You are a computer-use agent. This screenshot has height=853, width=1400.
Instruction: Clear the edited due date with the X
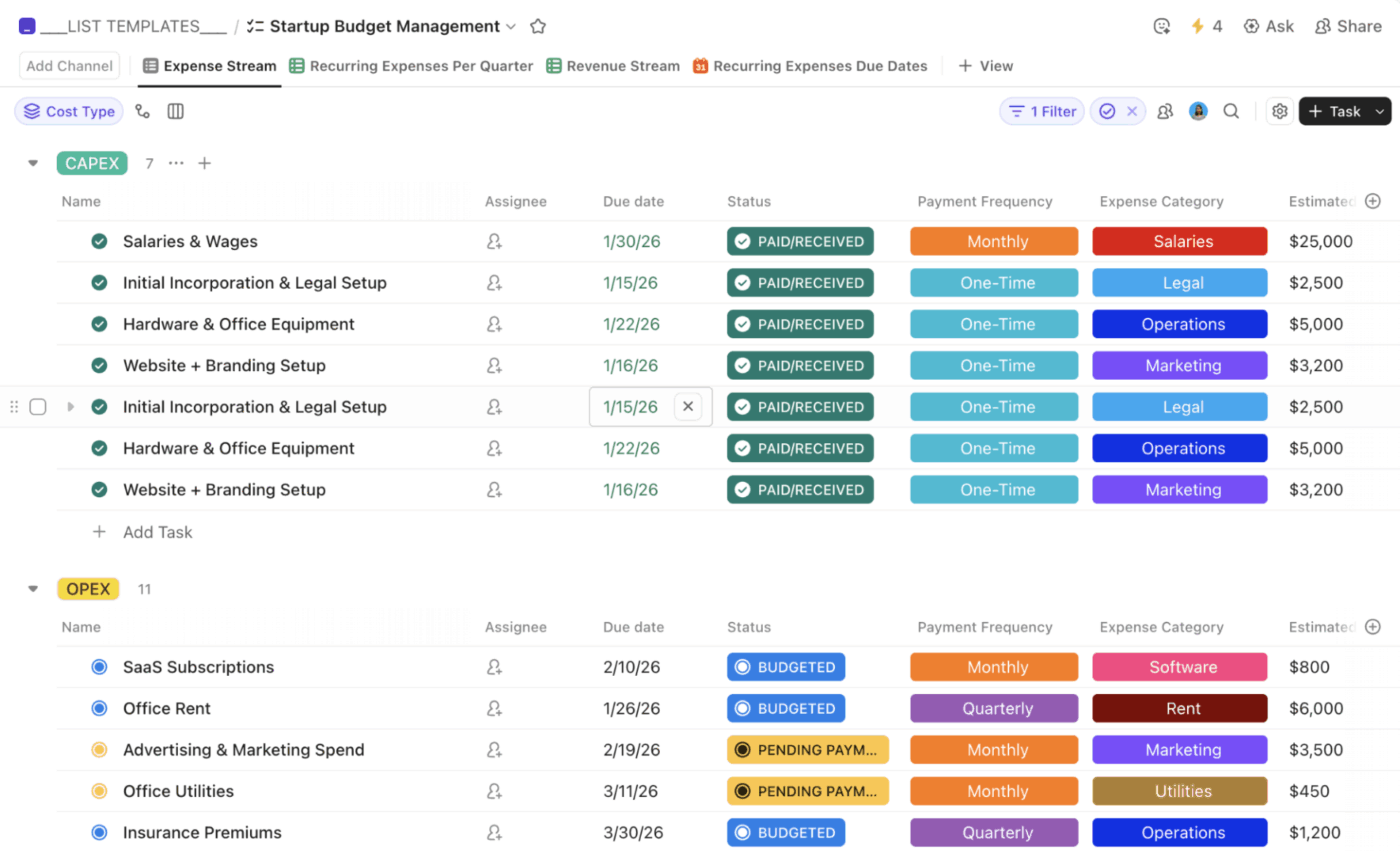click(688, 407)
